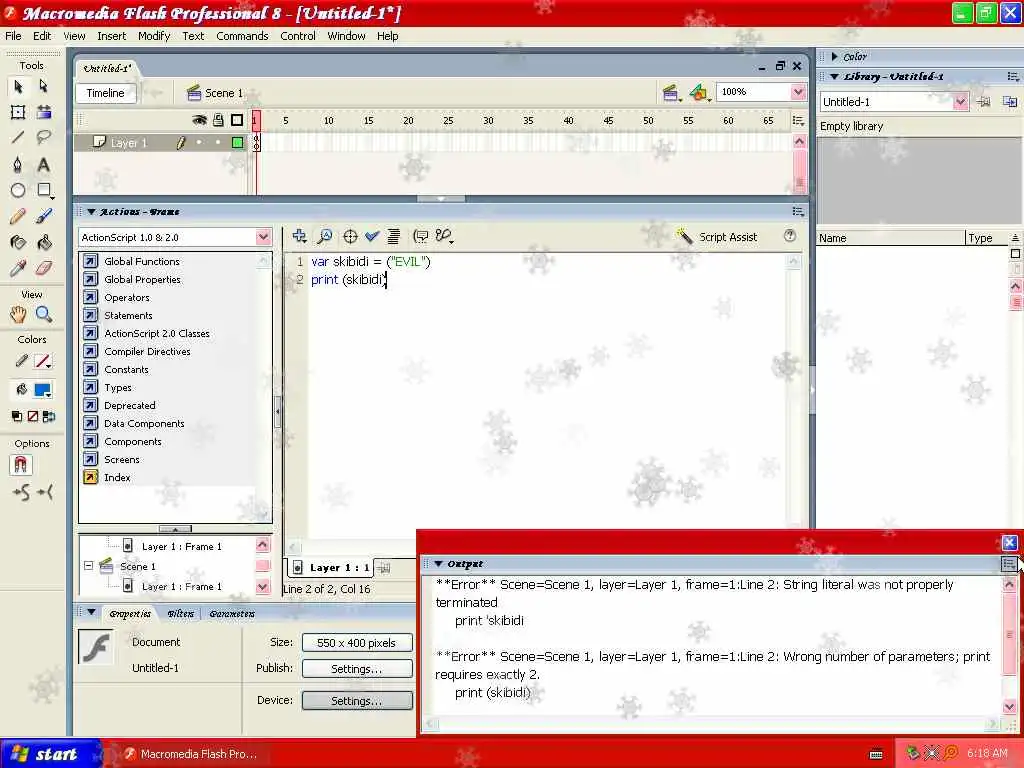
Task: Collapse Scene 1 tree node
Action: click(x=88, y=566)
